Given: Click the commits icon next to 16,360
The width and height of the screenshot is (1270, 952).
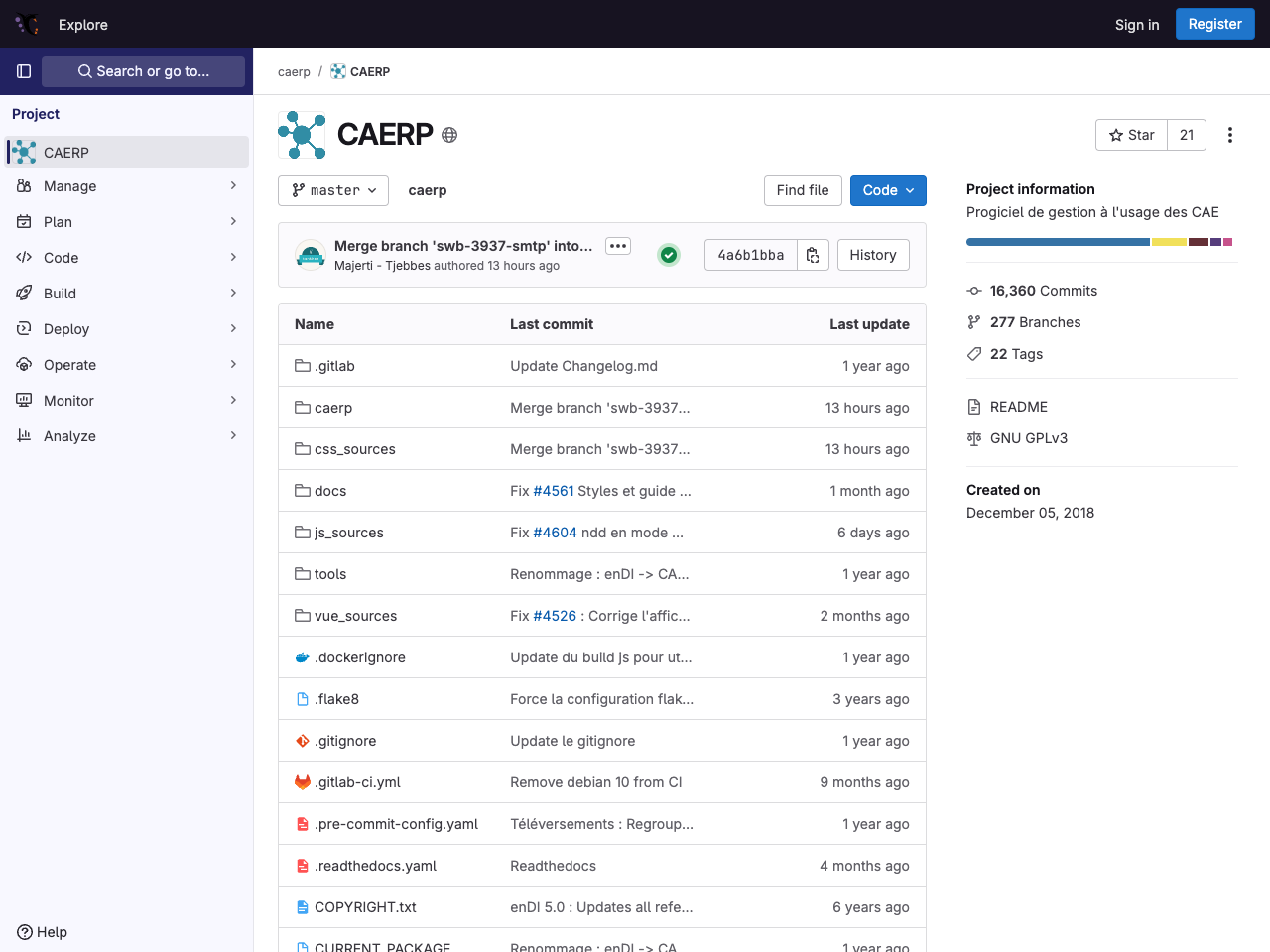Looking at the screenshot, I should (974, 291).
